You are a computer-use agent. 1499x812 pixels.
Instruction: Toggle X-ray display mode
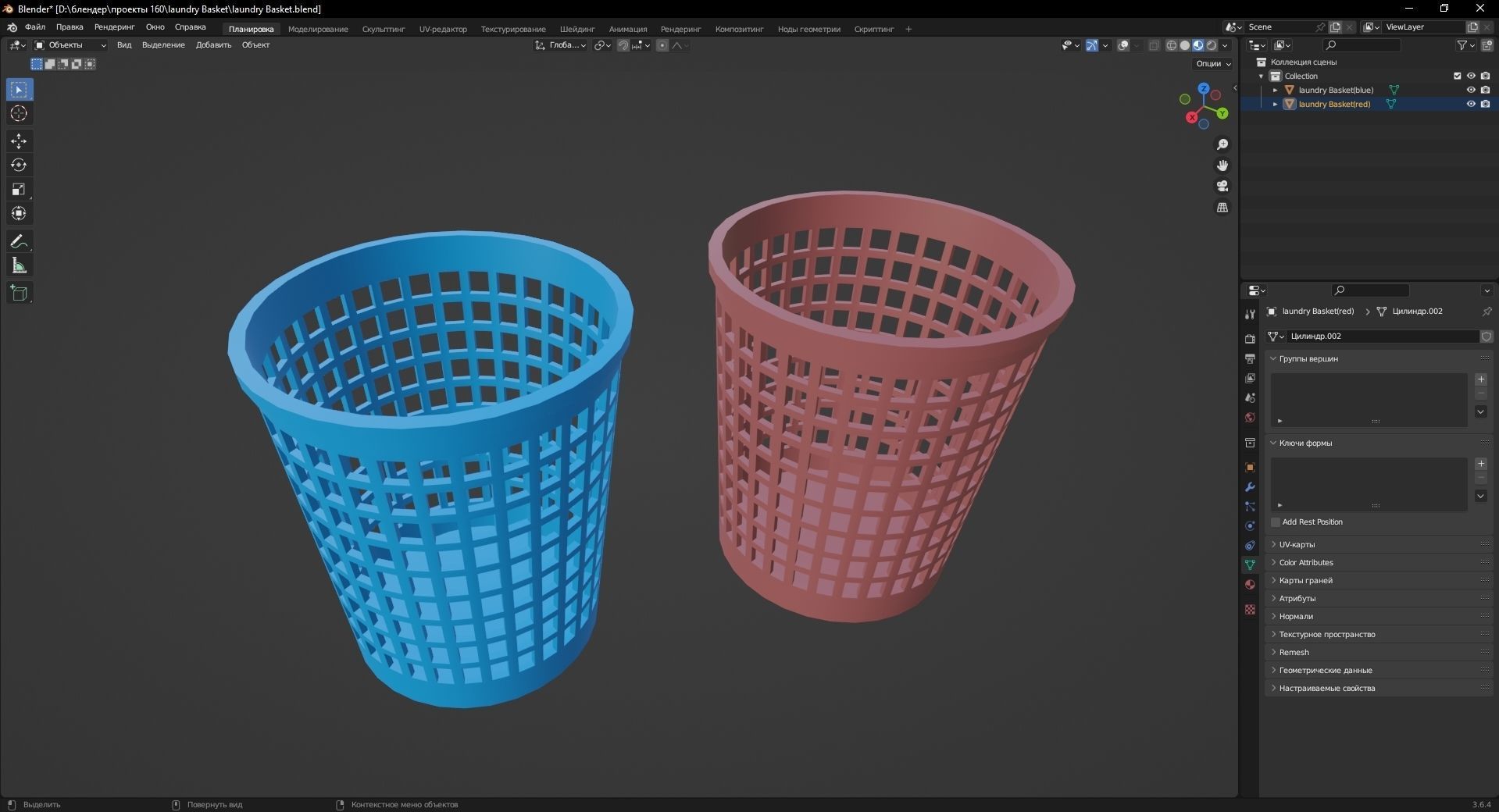click(x=1154, y=45)
